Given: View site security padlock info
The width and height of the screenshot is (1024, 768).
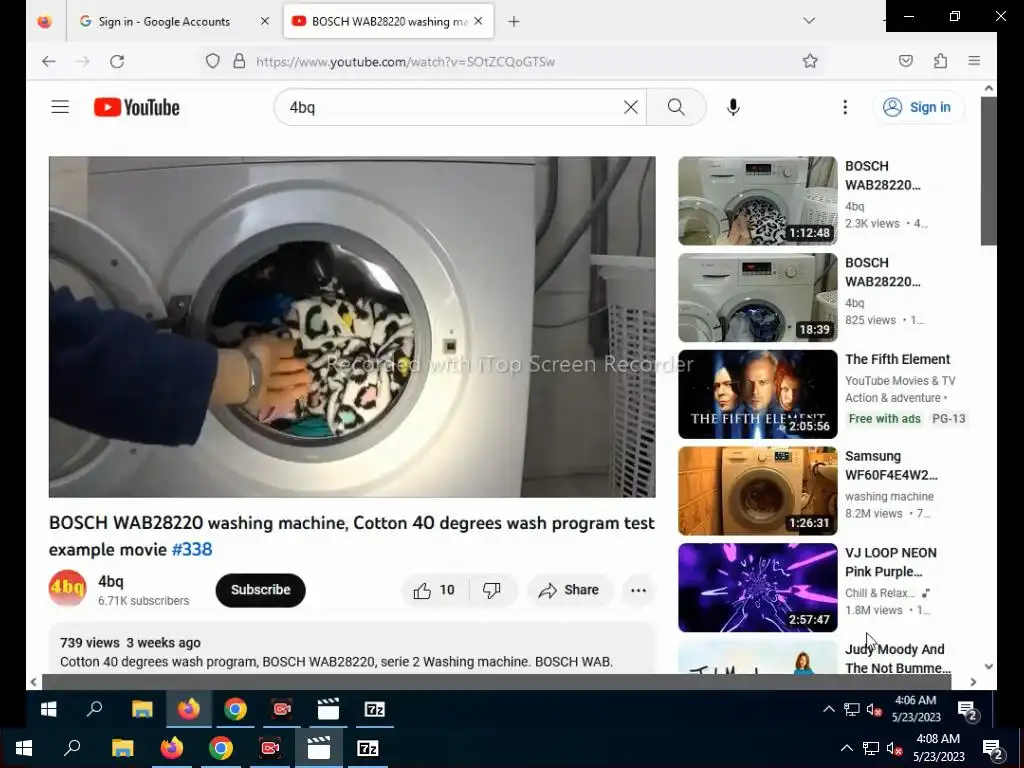Looking at the screenshot, I should coord(239,61).
